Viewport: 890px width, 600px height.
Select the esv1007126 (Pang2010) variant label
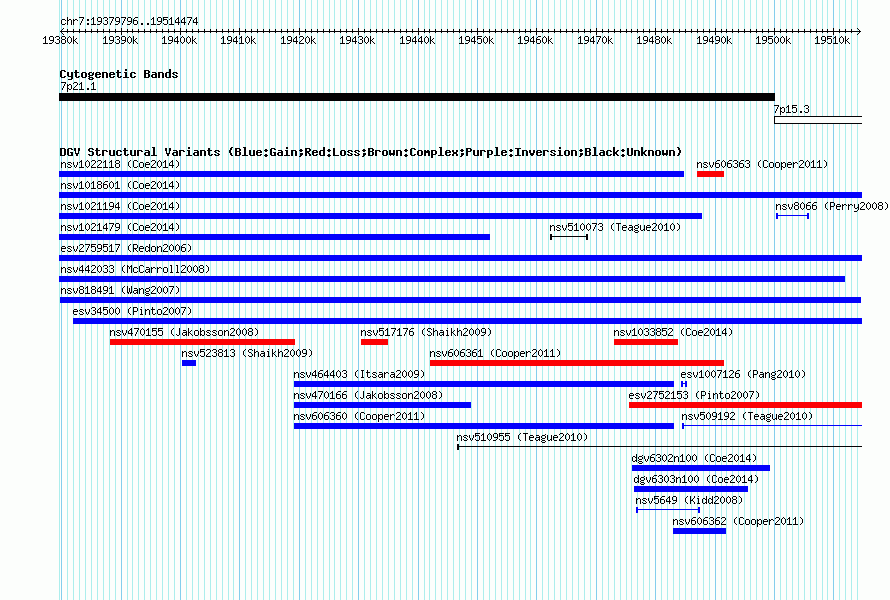(x=743, y=374)
